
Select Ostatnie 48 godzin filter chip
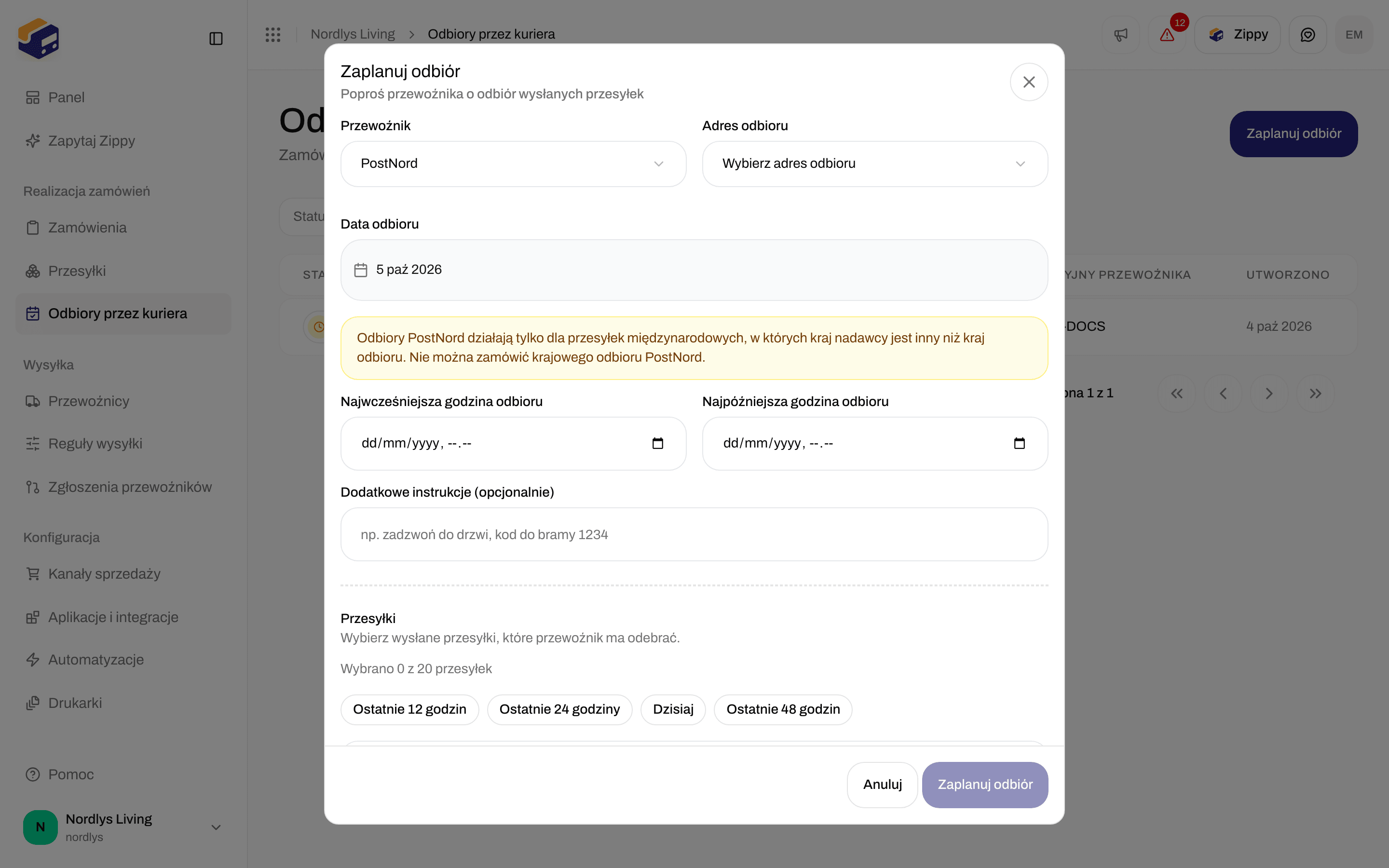[783, 709]
